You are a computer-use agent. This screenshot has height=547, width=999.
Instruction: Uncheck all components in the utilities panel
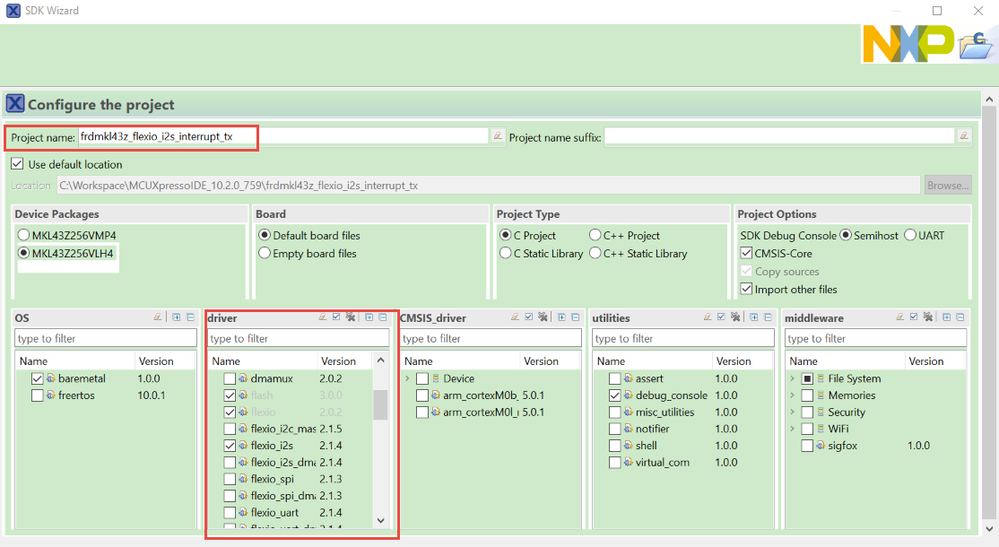coord(735,316)
